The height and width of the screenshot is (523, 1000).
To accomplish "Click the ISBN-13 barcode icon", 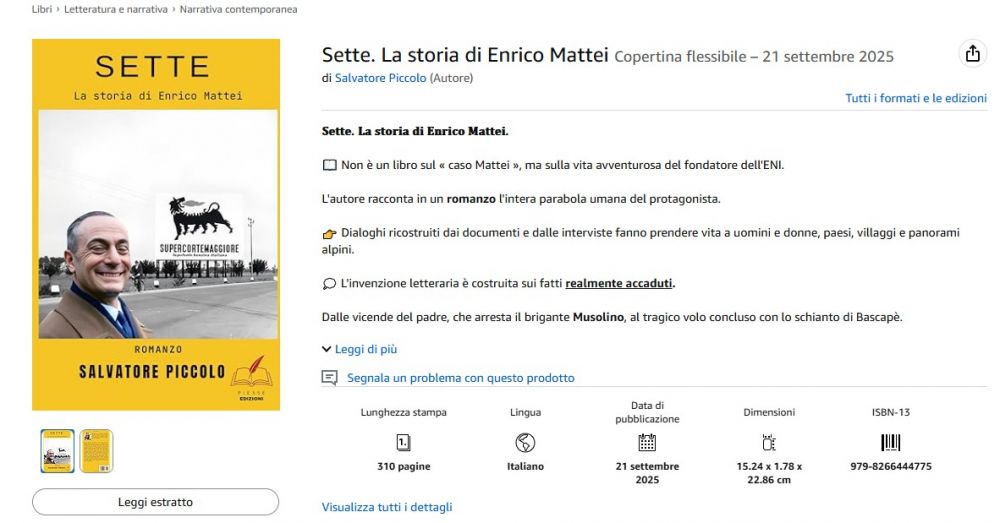I will [890, 442].
